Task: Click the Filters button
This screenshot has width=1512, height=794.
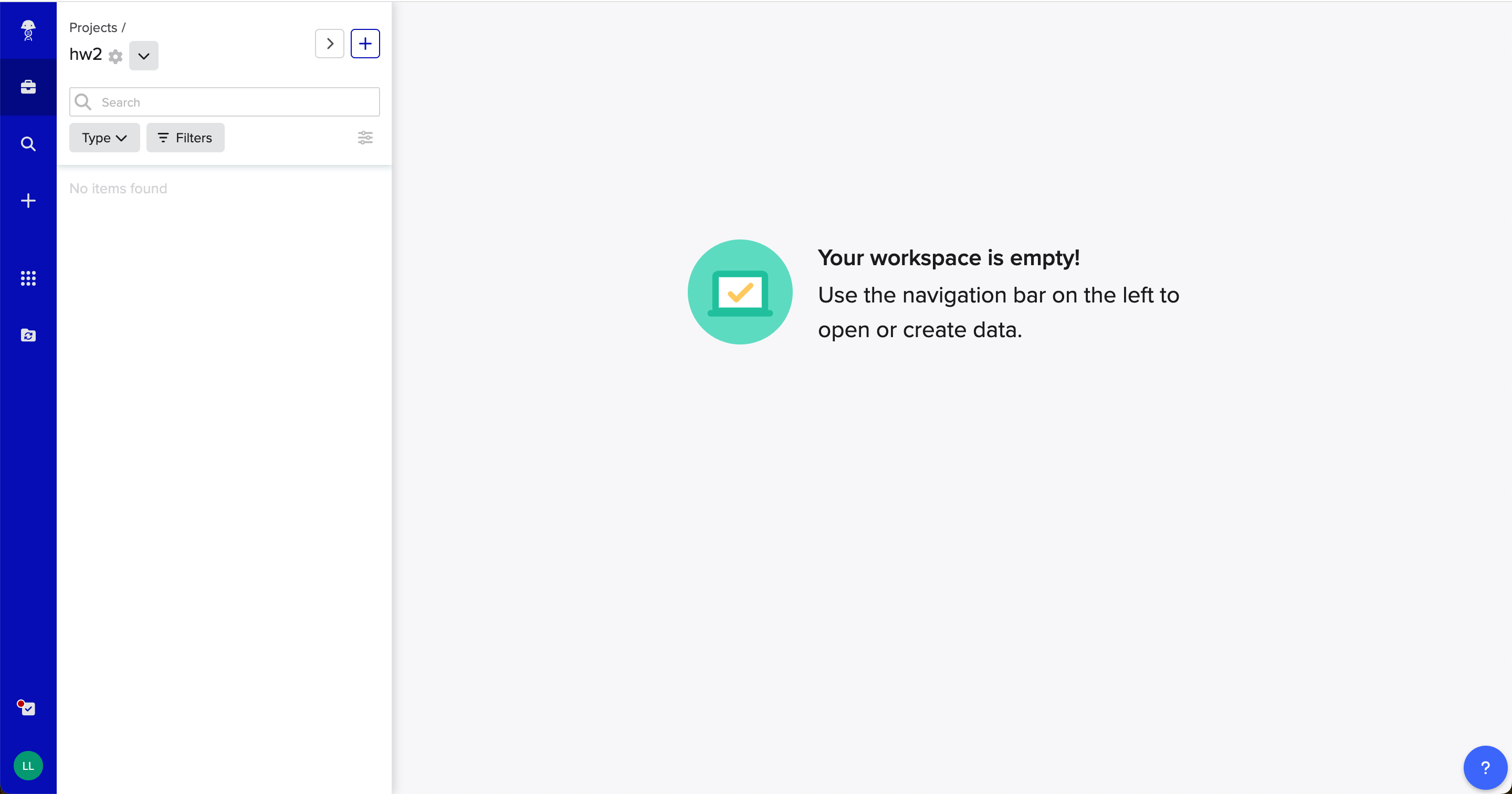Action: point(185,138)
